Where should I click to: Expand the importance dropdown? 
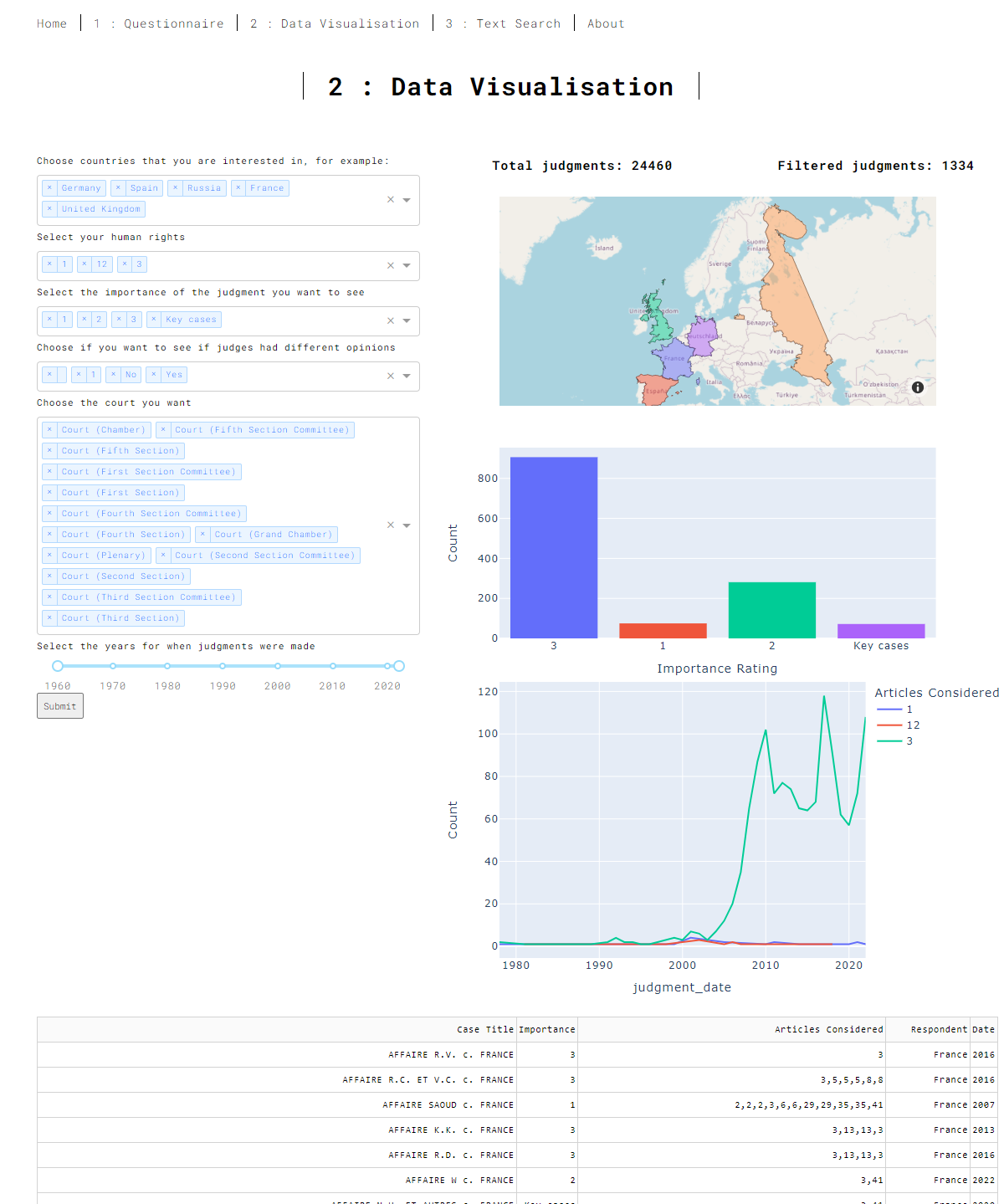[x=407, y=321]
